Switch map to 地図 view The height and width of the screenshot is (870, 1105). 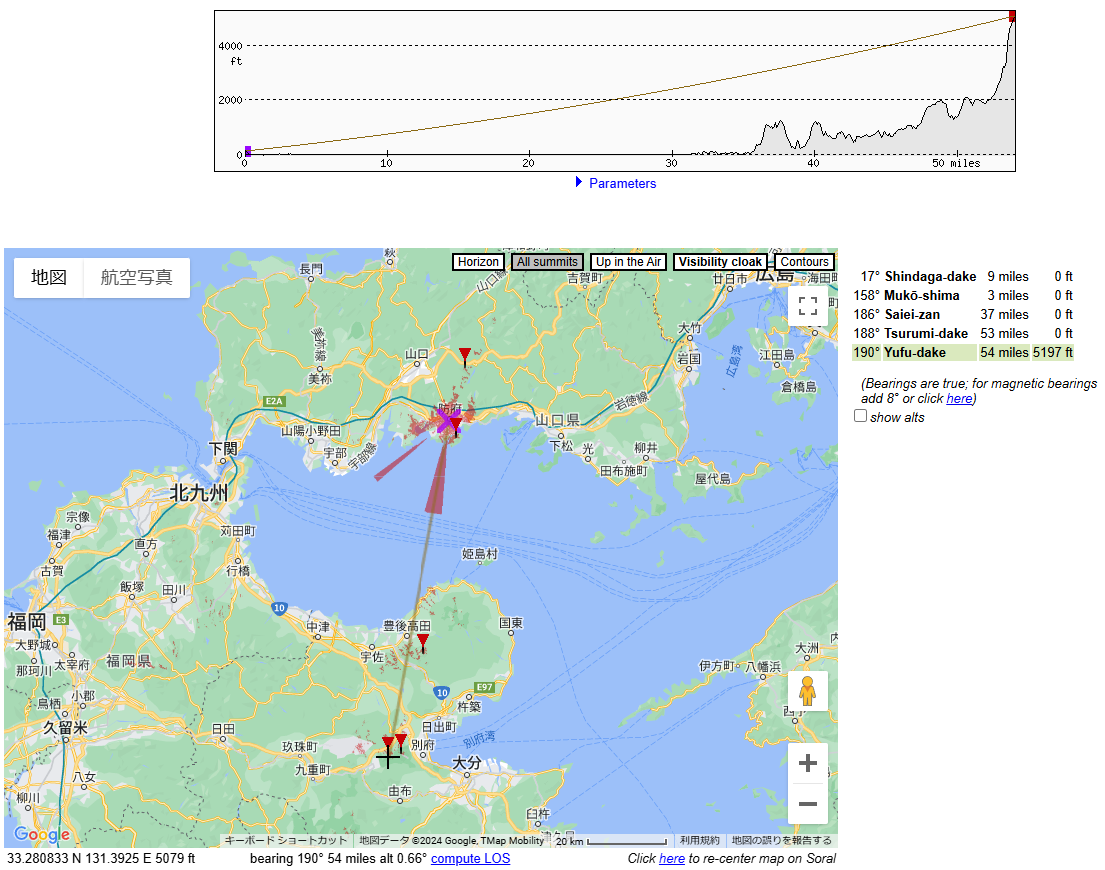49,278
